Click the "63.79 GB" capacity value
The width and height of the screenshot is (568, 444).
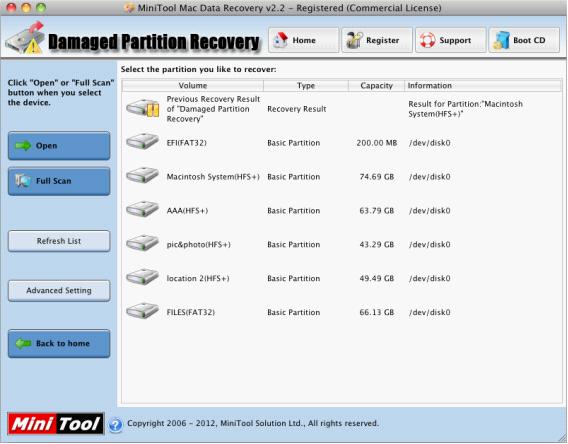[377, 211]
